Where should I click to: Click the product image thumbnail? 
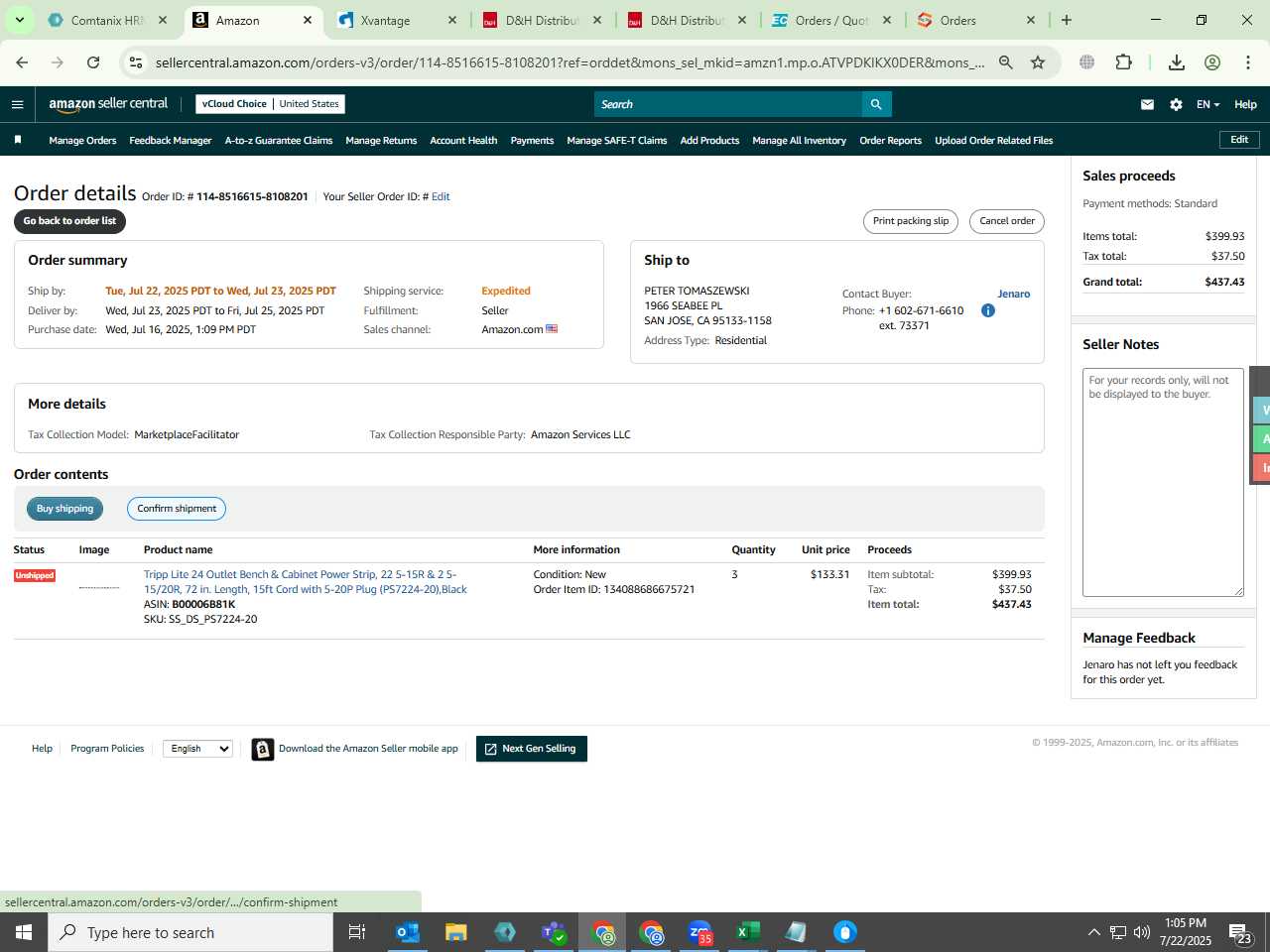click(x=98, y=588)
